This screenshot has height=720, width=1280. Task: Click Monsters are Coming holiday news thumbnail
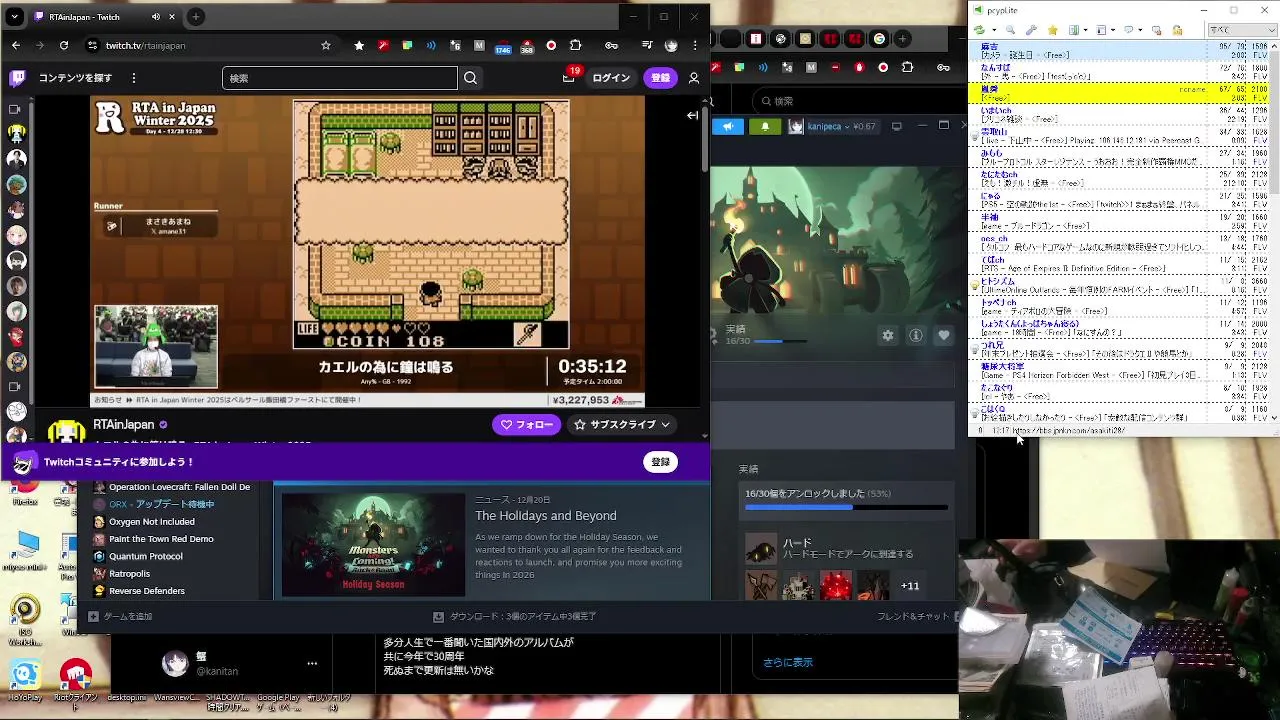(x=373, y=544)
